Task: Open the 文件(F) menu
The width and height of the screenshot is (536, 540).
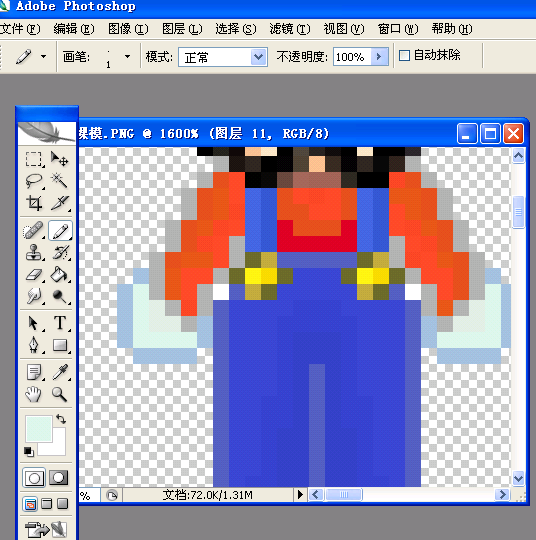Action: coord(20,29)
